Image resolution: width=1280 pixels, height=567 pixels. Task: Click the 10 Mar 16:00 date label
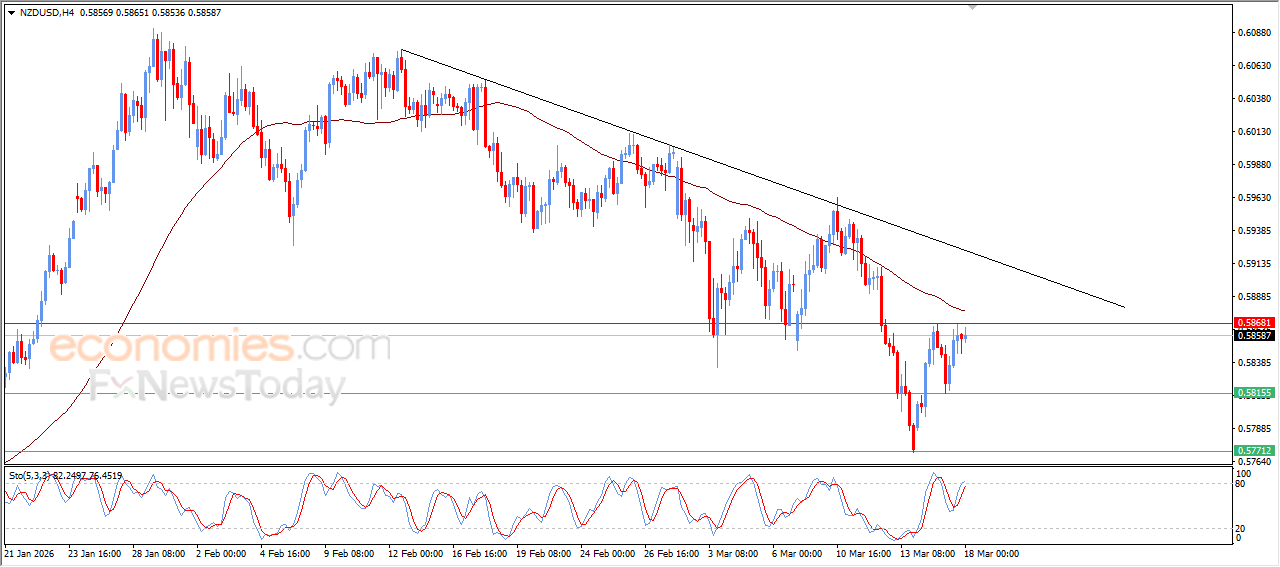pyautogui.click(x=863, y=553)
